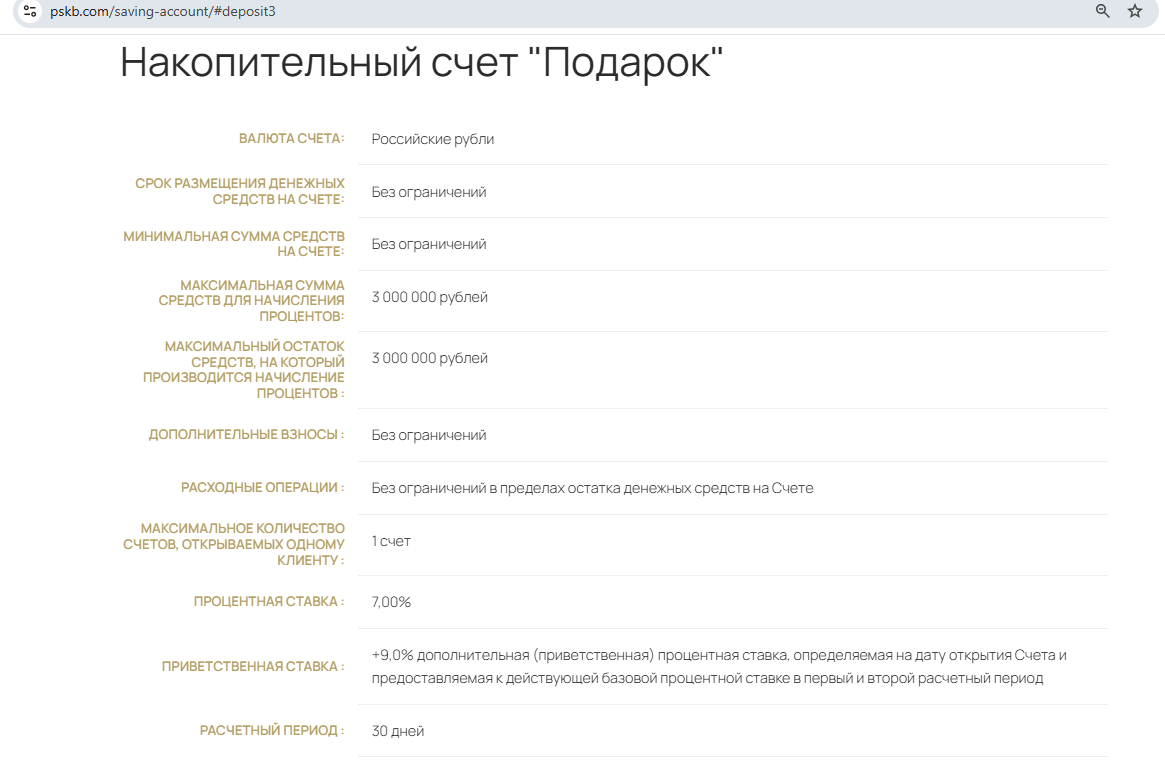Click the 30 дней value
The height and width of the screenshot is (762, 1165).
click(x=397, y=731)
